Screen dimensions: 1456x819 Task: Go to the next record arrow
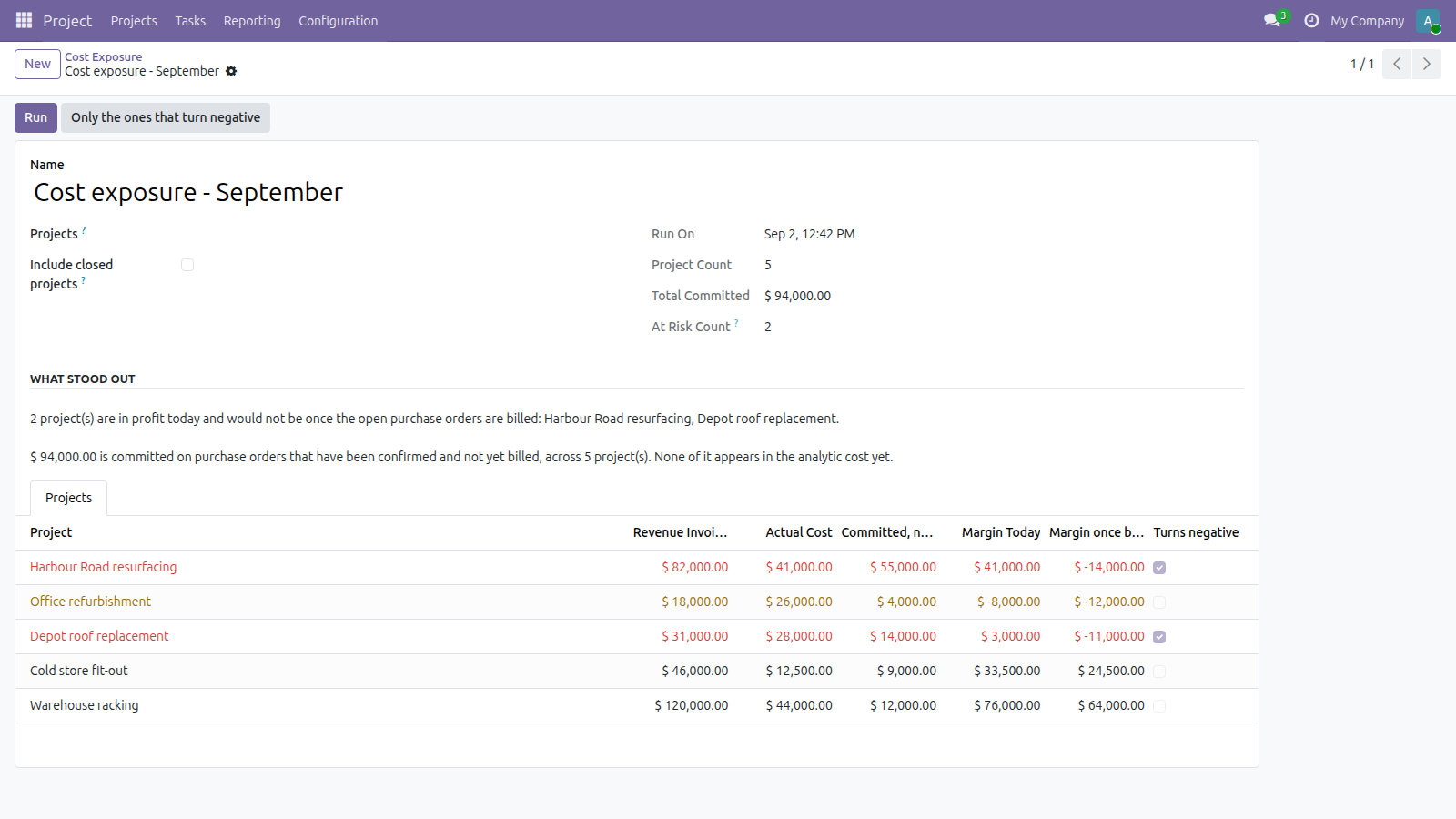[1426, 64]
